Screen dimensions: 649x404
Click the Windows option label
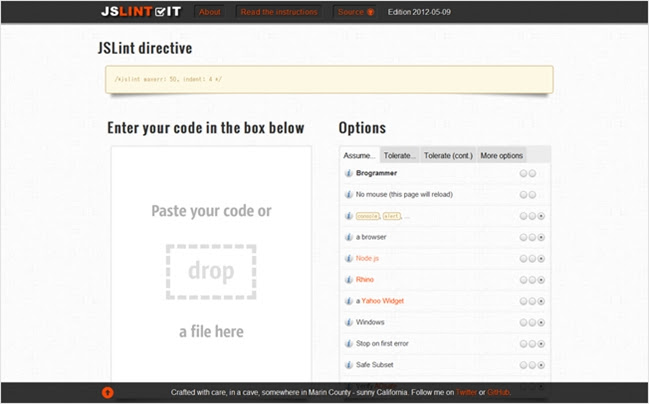click(x=370, y=322)
